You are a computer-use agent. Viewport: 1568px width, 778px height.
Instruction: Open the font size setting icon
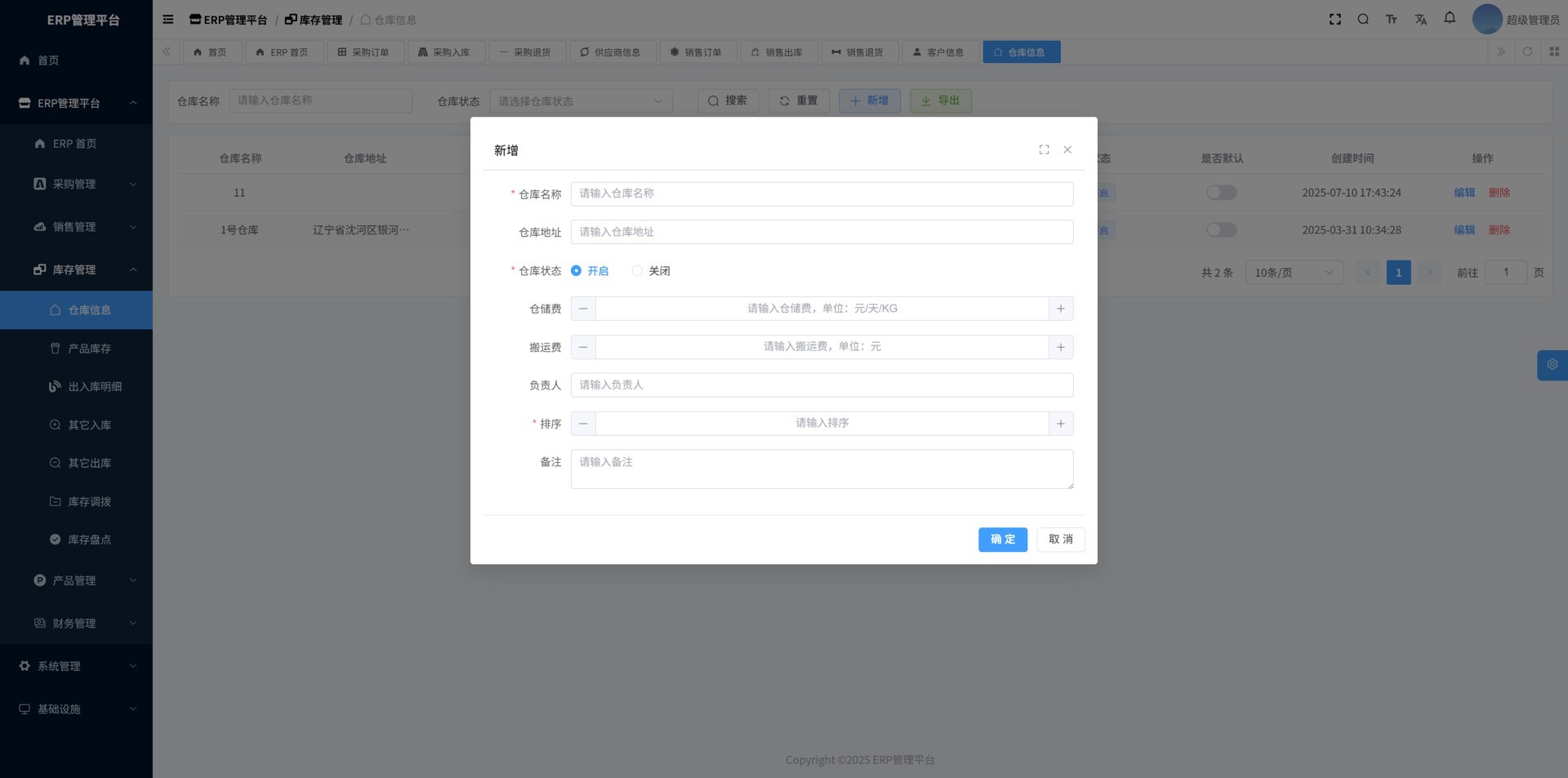click(1392, 20)
